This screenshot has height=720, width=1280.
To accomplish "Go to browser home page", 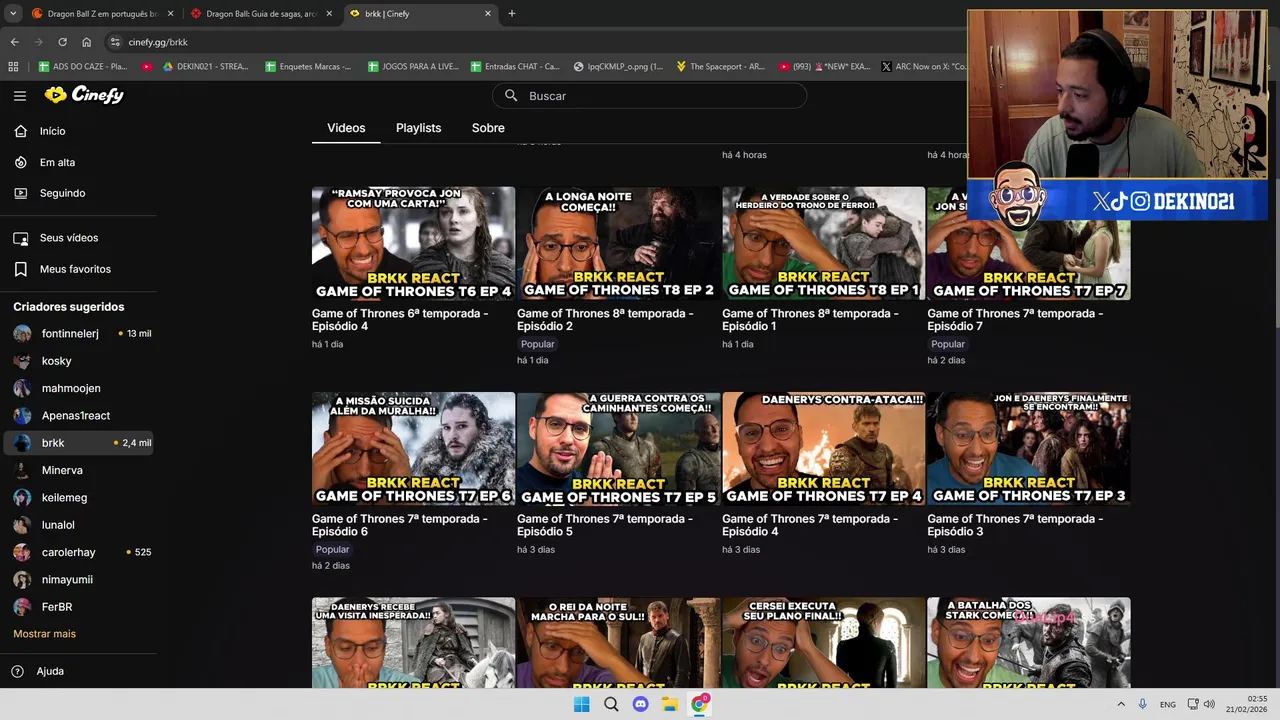I will pyautogui.click(x=86, y=42).
